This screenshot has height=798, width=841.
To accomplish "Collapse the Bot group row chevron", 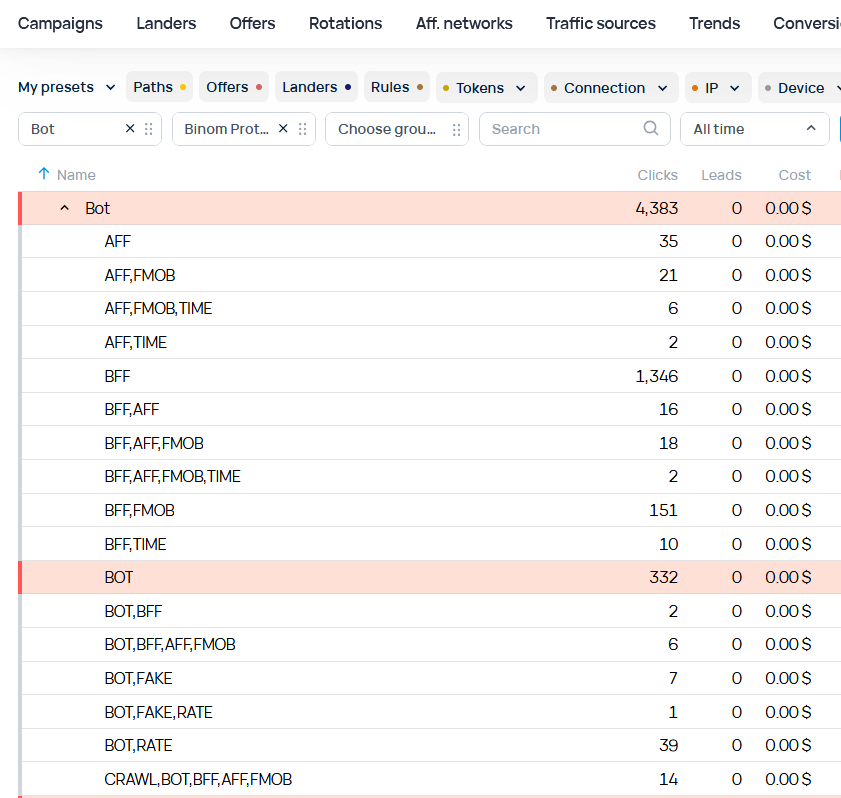I will pyautogui.click(x=65, y=208).
